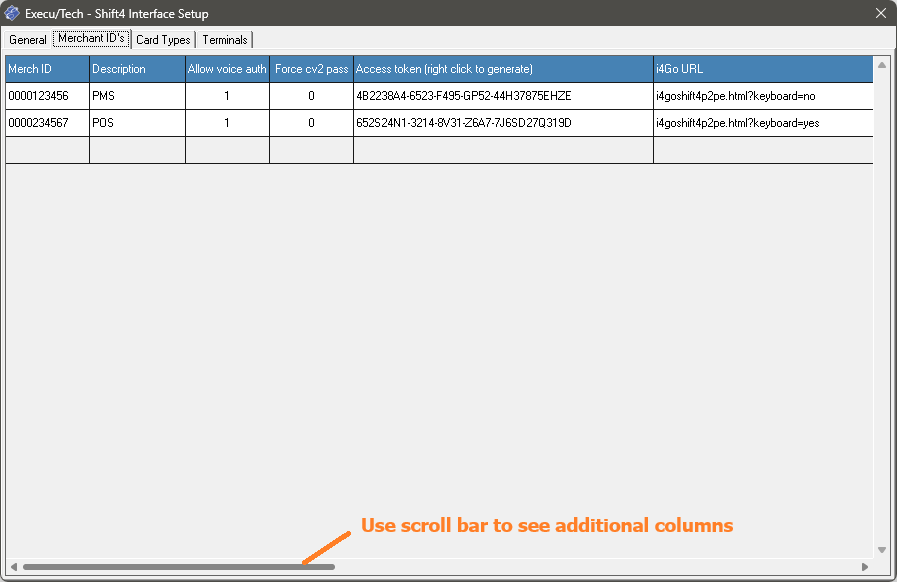Screen dimensions: 897x582
Task: Close the Shift4 Interface Setup window
Action: [880, 13]
